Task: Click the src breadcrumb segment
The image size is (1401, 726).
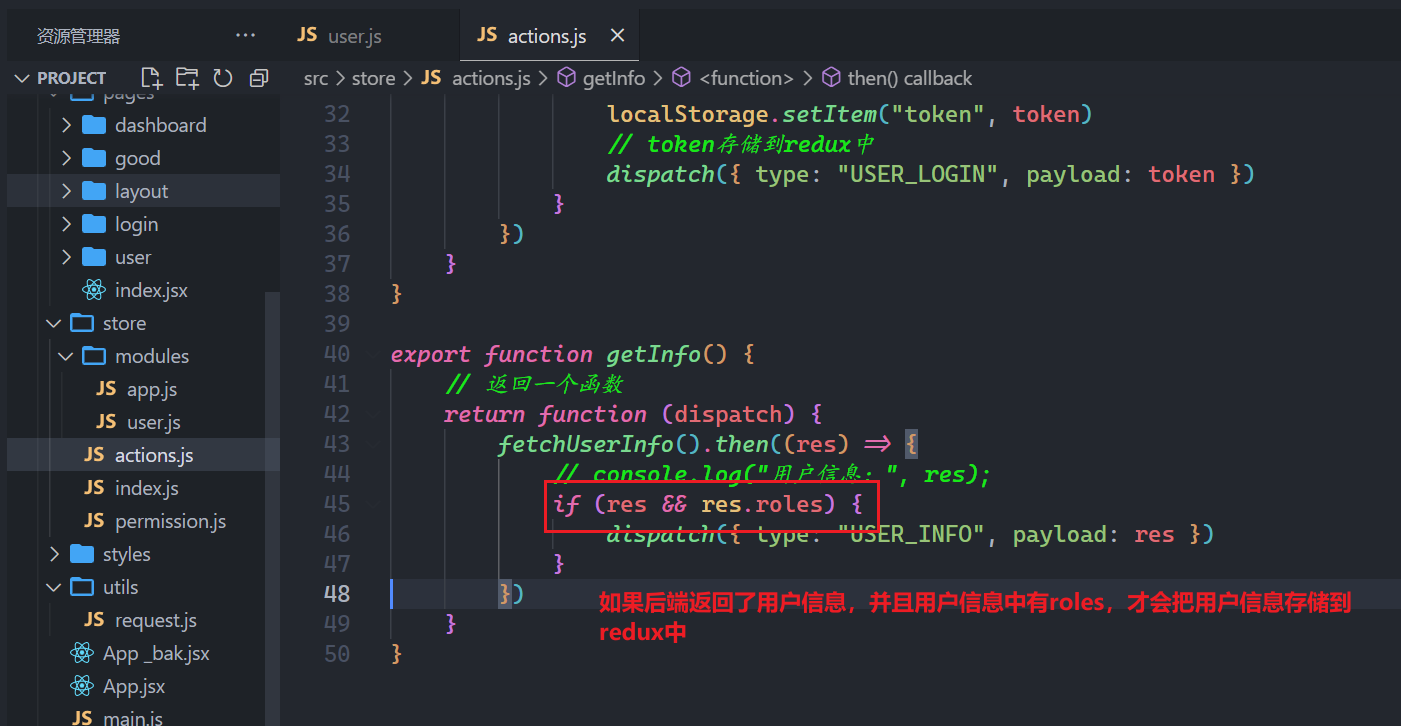Action: click(316, 78)
